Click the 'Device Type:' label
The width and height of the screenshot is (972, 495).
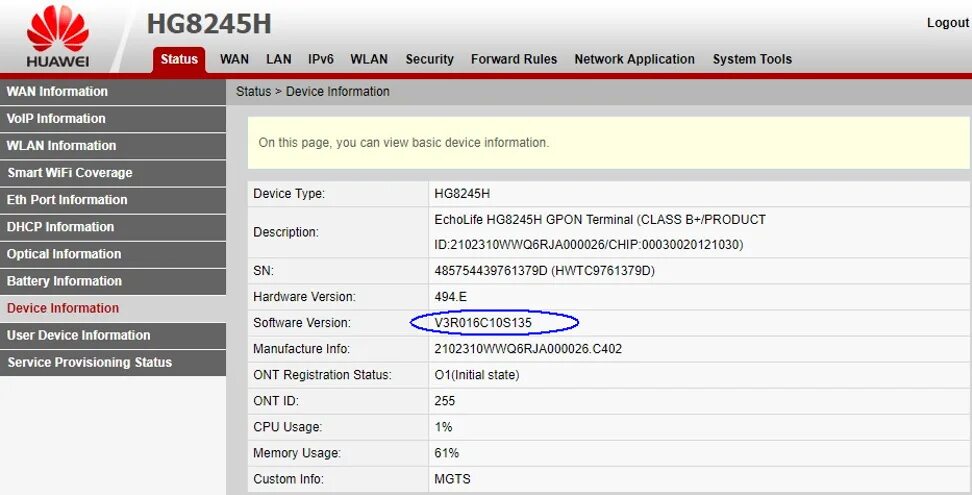point(289,194)
